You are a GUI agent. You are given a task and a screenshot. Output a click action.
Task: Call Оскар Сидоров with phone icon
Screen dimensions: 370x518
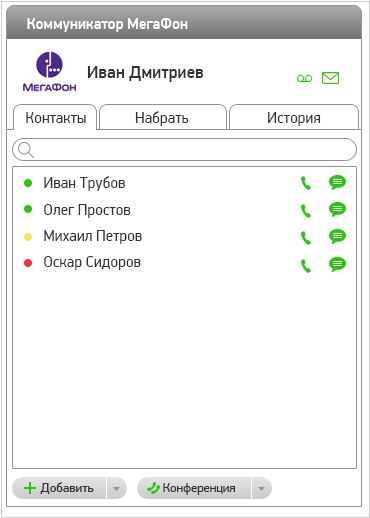306,266
